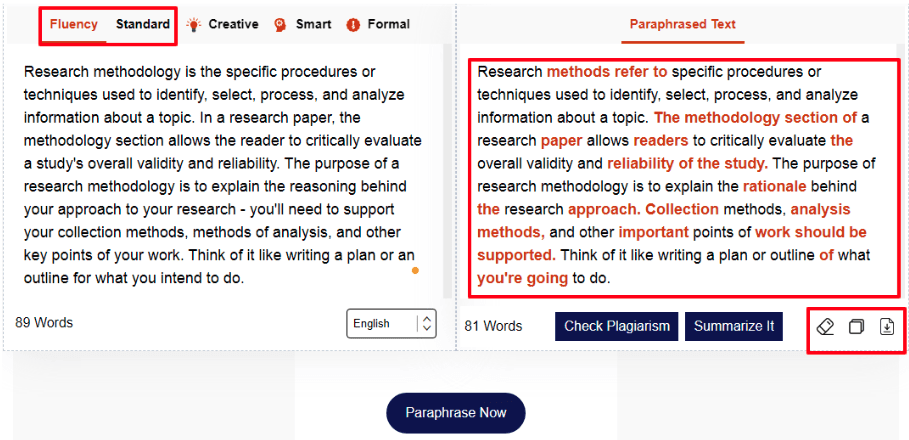The width and height of the screenshot is (909, 440).
Task: Click inside the original text input area
Action: click(222, 175)
